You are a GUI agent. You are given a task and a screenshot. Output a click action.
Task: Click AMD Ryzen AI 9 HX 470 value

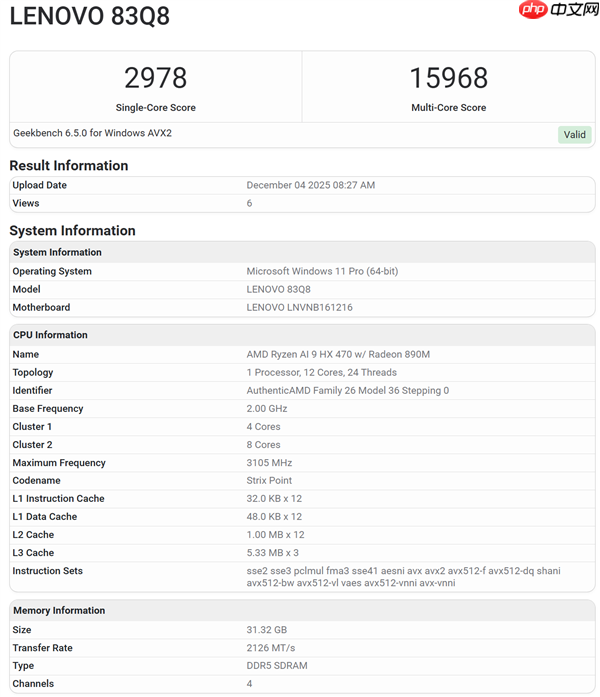coord(338,354)
